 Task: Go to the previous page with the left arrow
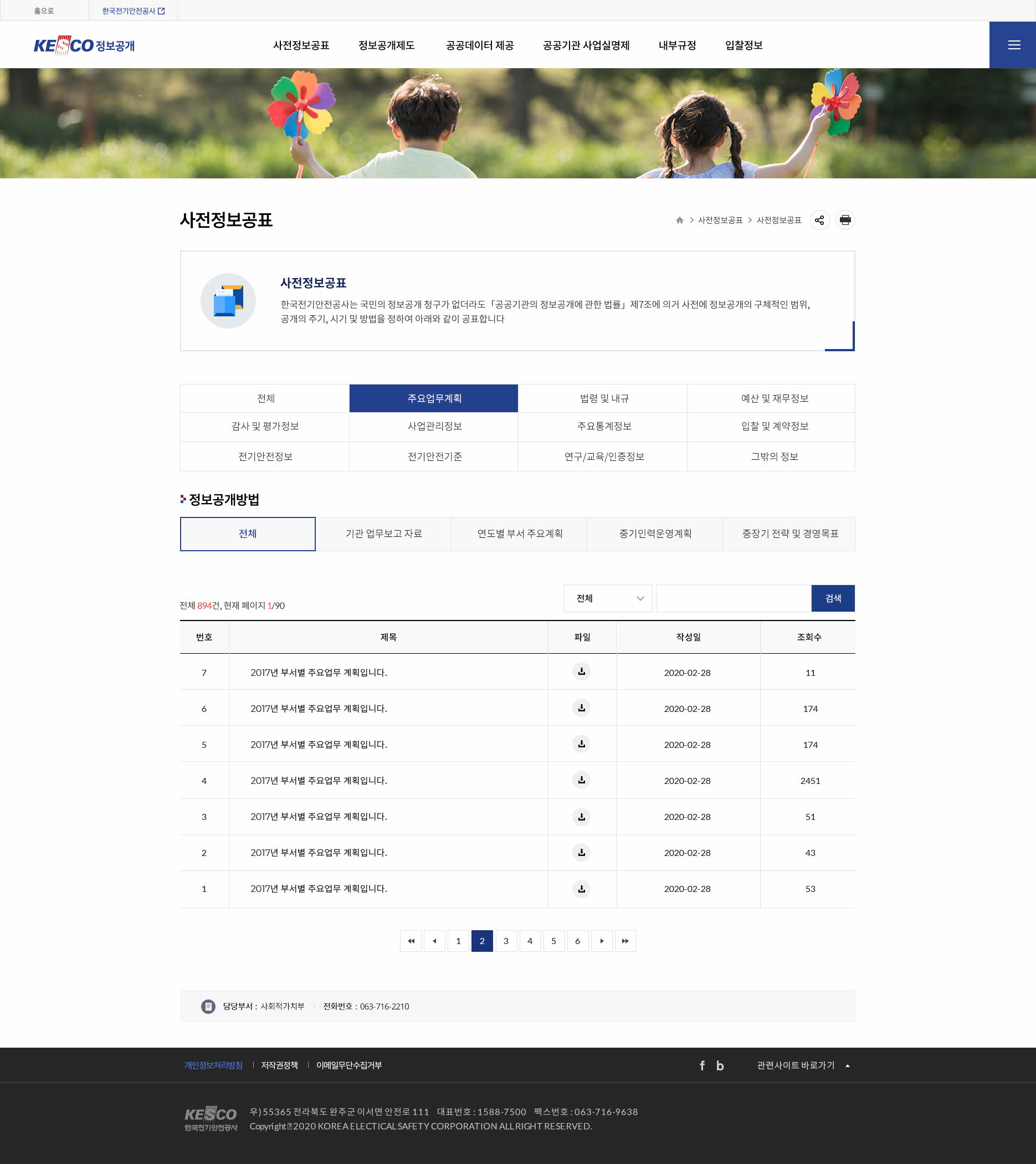(x=434, y=941)
